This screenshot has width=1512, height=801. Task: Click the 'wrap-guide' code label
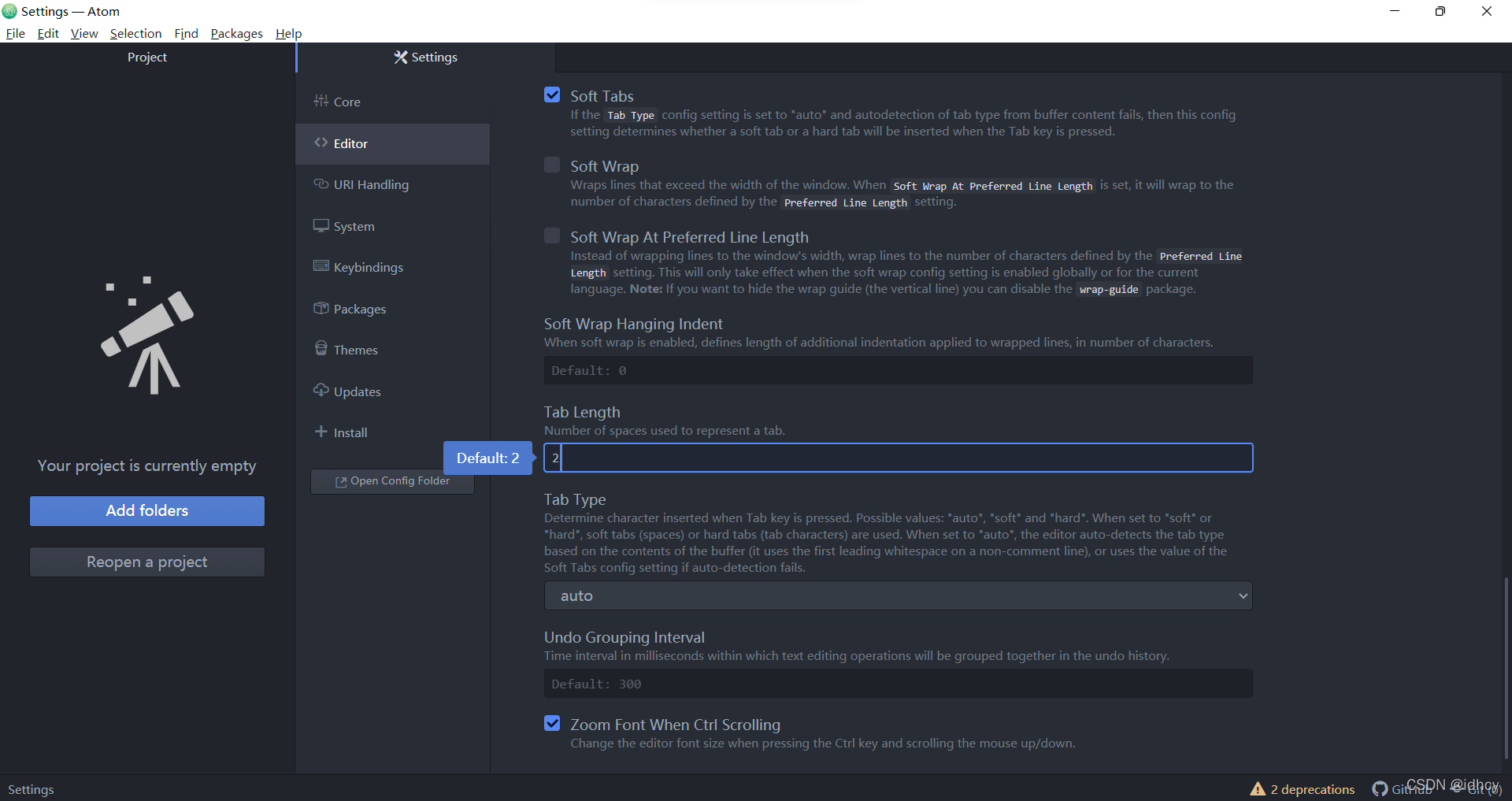click(1109, 289)
